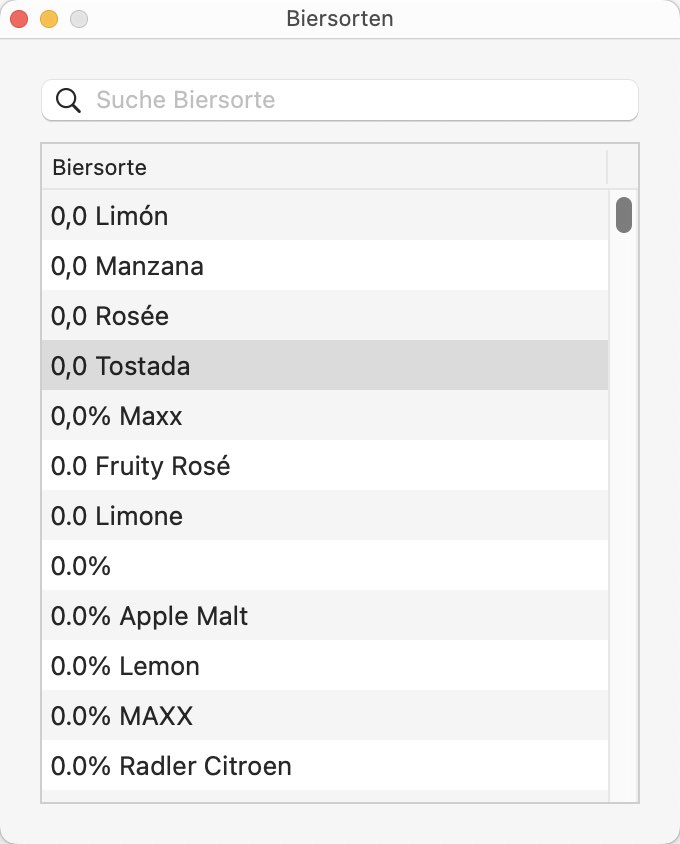Pick 0.0% Radler Citroen
680x844 pixels.
[325, 766]
